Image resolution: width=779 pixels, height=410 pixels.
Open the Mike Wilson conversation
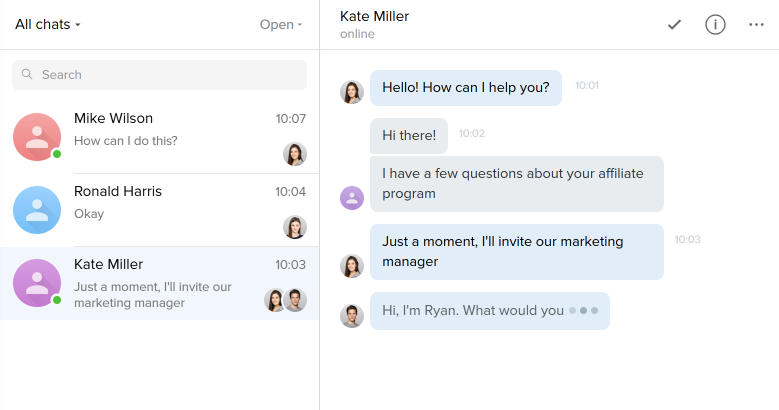coord(159,137)
